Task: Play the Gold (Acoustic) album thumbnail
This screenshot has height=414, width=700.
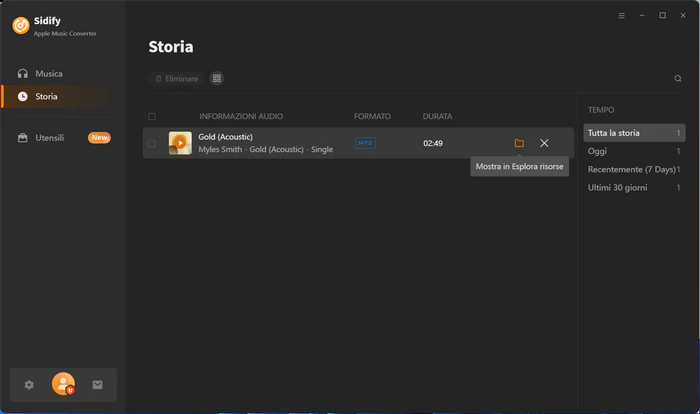Action: click(x=180, y=143)
